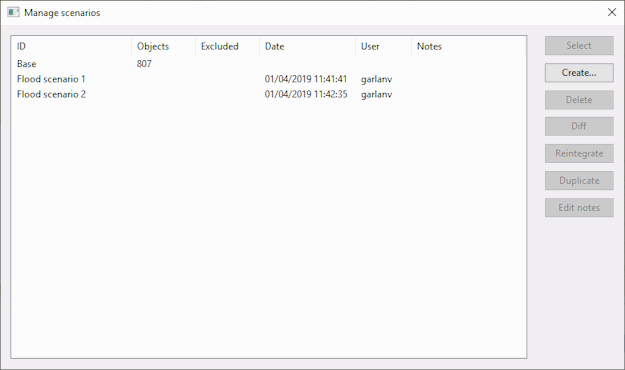Click the Delete button
The width and height of the screenshot is (625, 370).
[579, 100]
